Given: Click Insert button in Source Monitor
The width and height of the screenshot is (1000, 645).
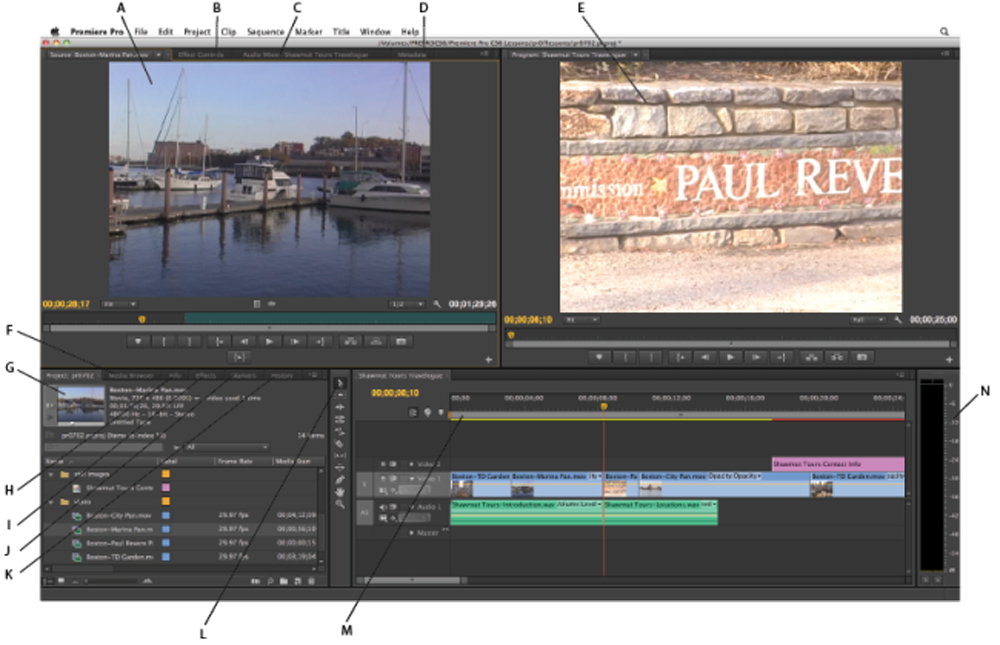Looking at the screenshot, I should point(350,341).
